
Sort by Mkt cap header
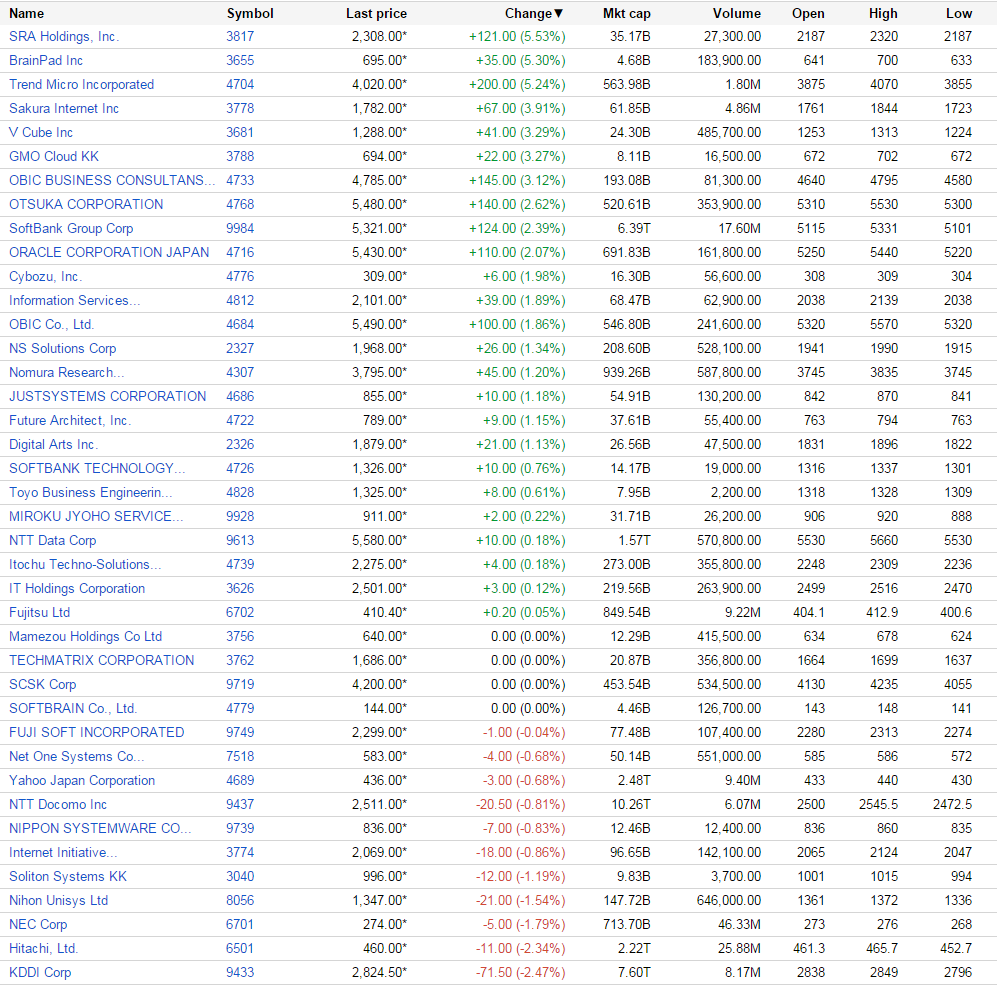click(626, 13)
